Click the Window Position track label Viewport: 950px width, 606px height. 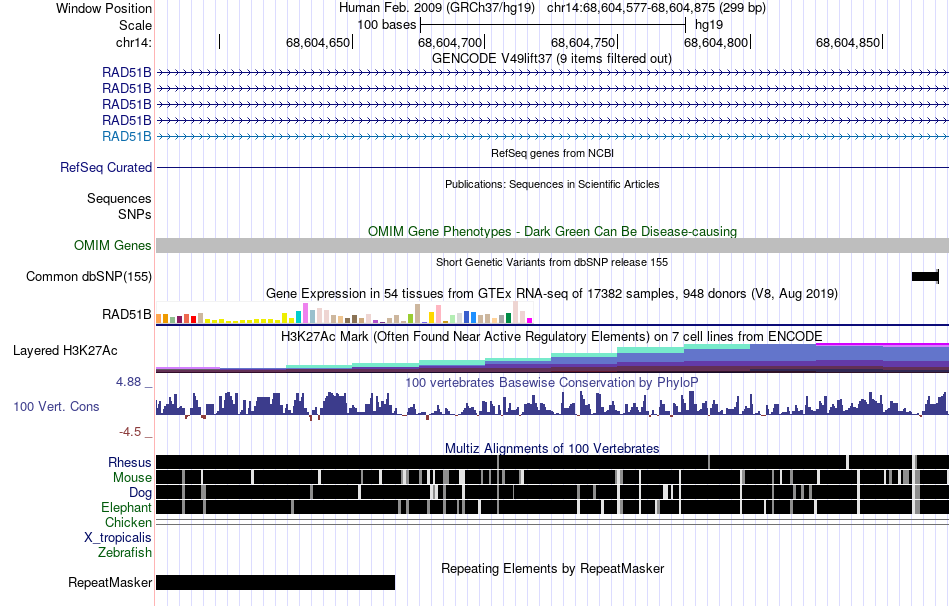[104, 8]
